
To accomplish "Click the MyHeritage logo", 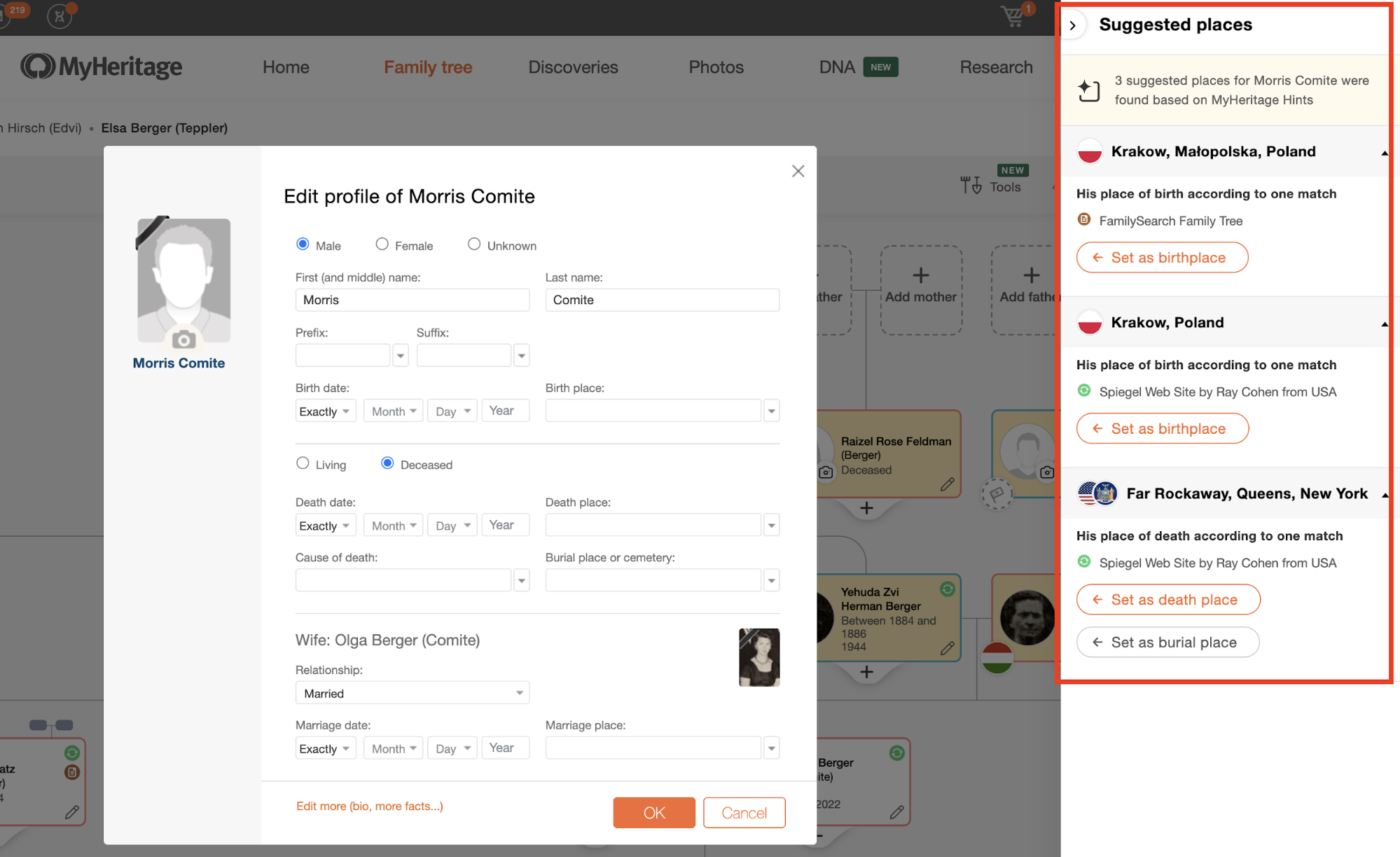I will [x=102, y=67].
